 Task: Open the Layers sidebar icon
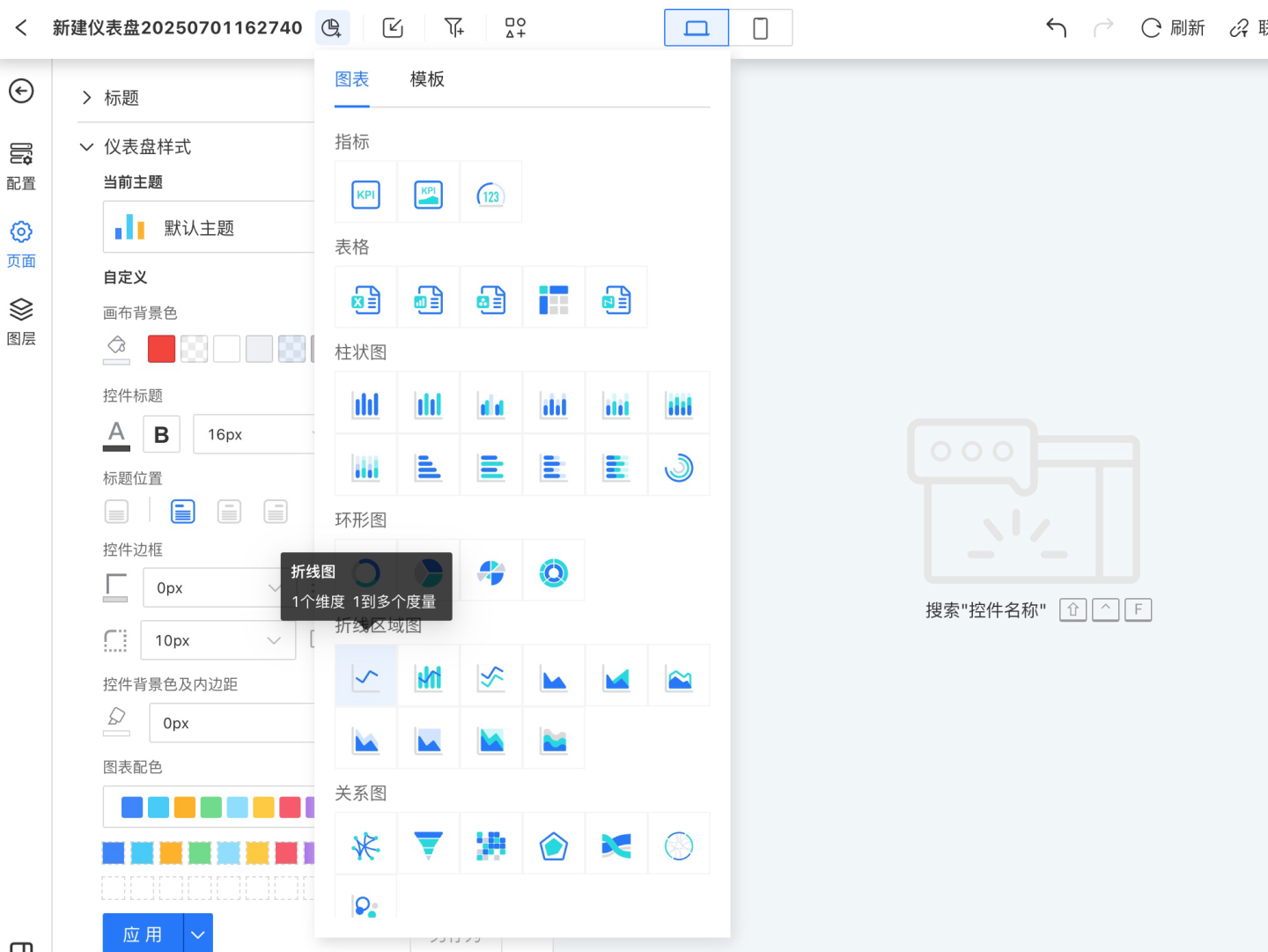click(21, 321)
